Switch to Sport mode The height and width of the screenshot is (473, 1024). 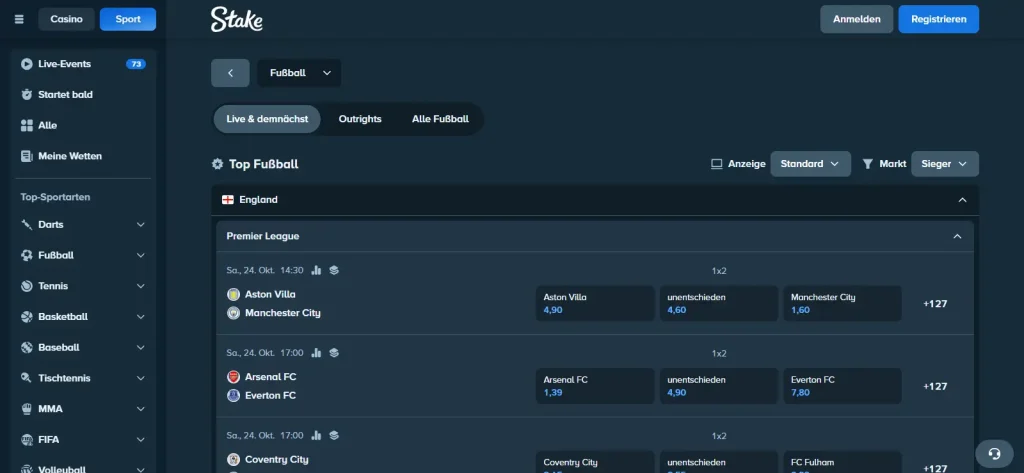tap(128, 20)
